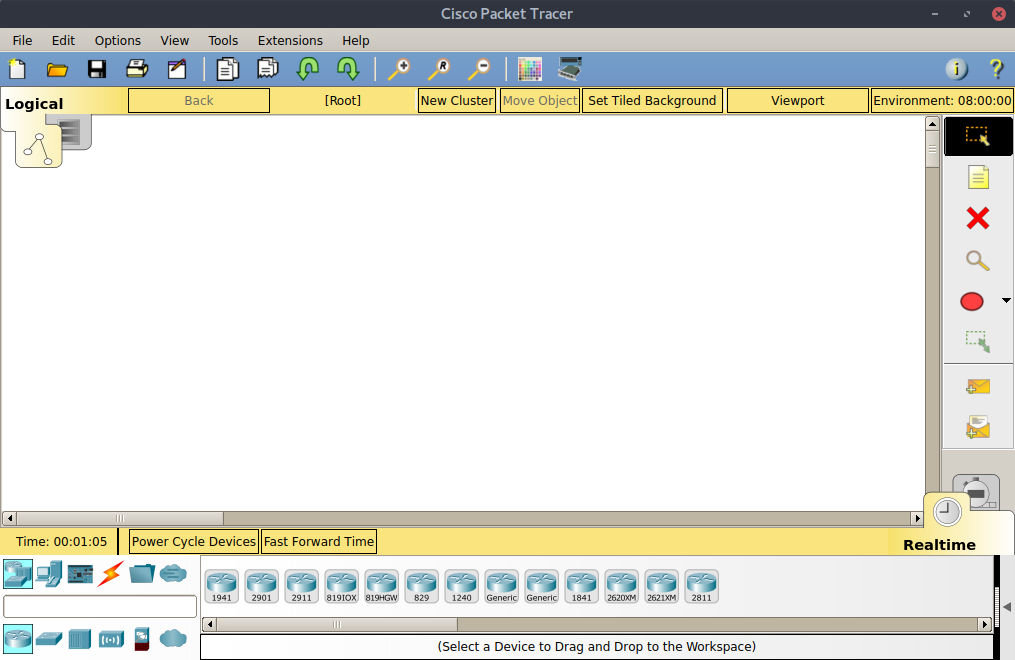Select the WAN Emulation cloud subcategory
The image size is (1015, 660).
point(173,639)
